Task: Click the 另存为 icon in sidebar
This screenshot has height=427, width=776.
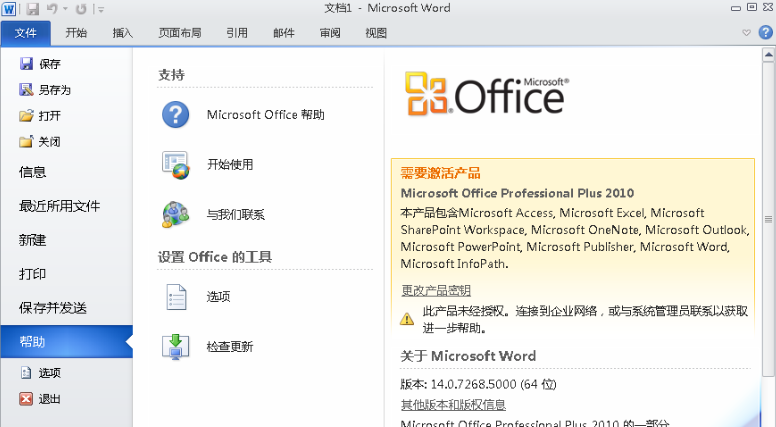Action: click(26, 90)
